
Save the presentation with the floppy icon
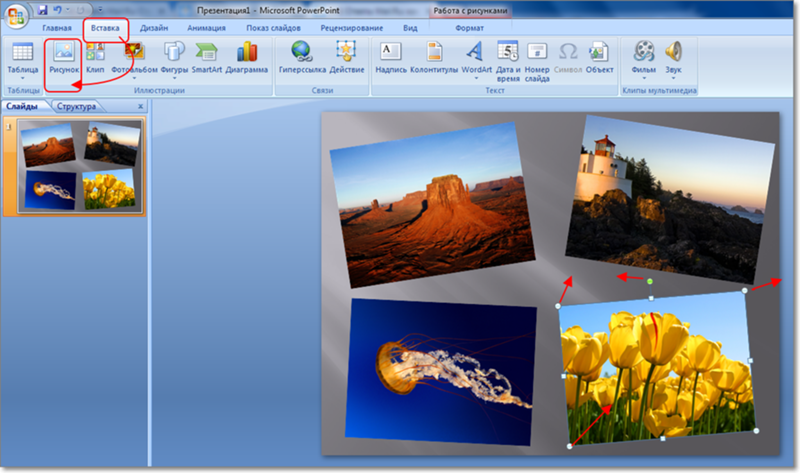43,10
